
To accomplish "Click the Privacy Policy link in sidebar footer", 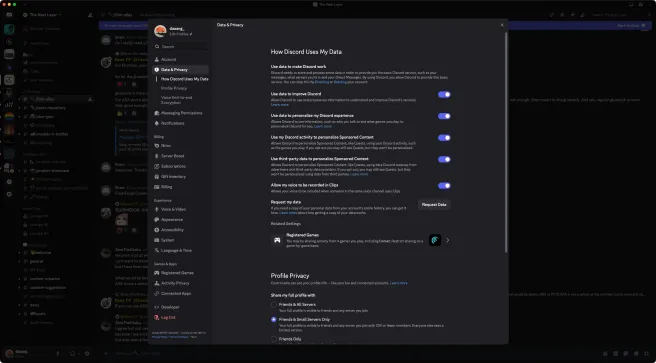I will coord(159,337).
